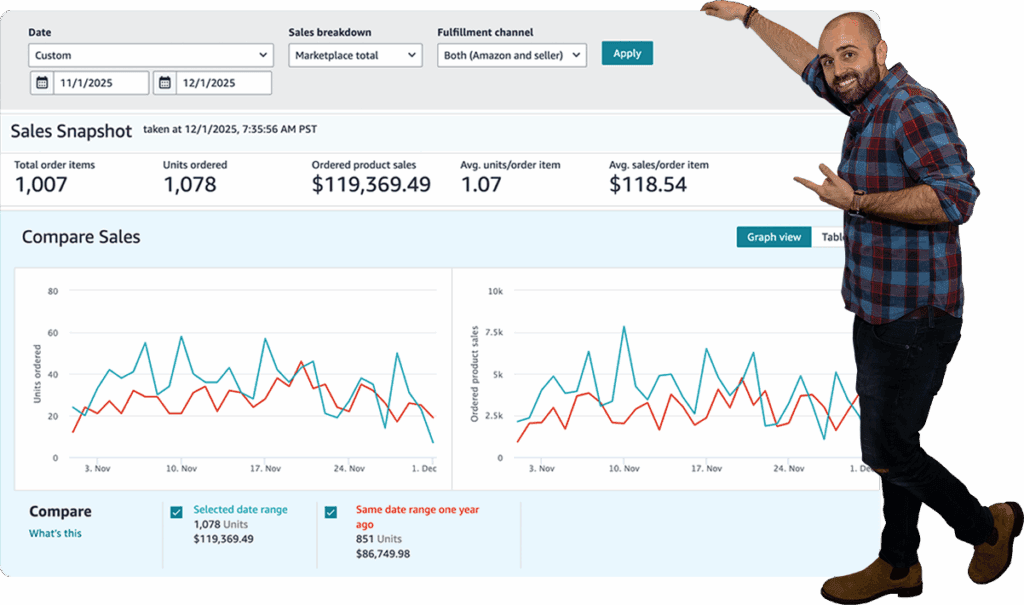Open the What's this link
This screenshot has height=605, width=1024.
(x=55, y=533)
